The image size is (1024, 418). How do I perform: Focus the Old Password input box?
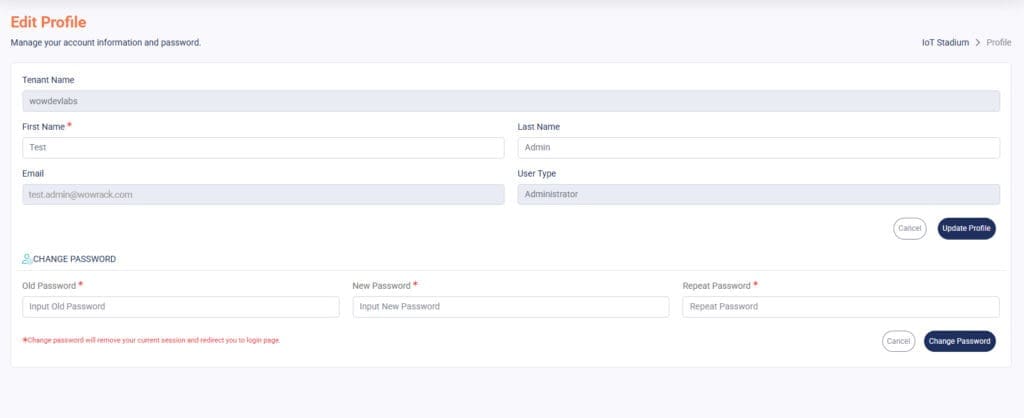pos(180,307)
